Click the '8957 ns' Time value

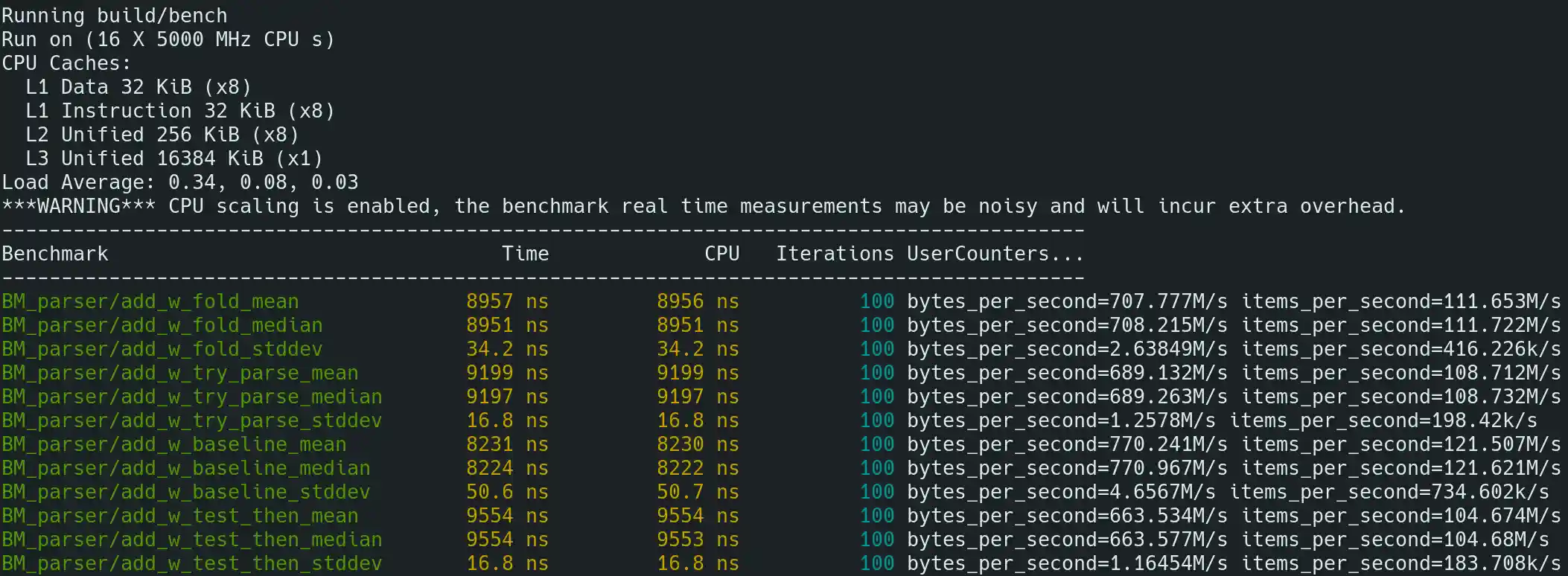click(x=508, y=301)
